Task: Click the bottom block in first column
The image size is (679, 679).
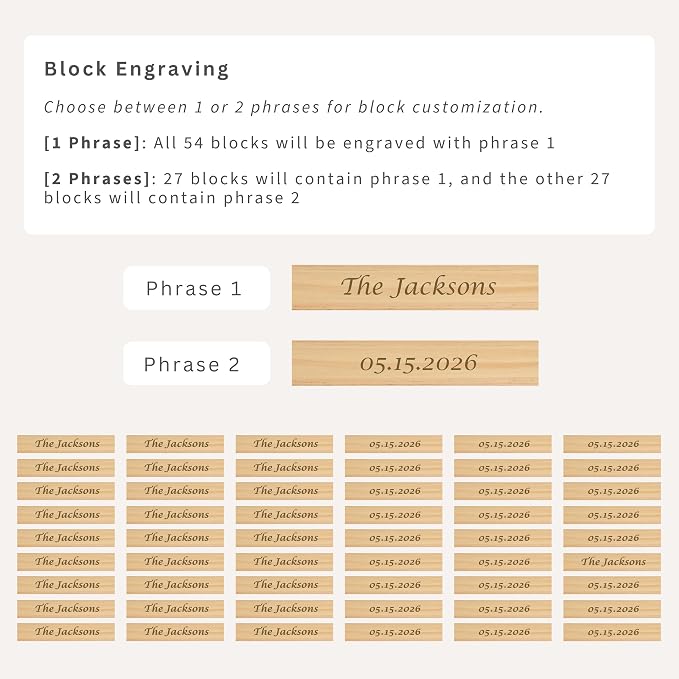Action: tap(66, 632)
